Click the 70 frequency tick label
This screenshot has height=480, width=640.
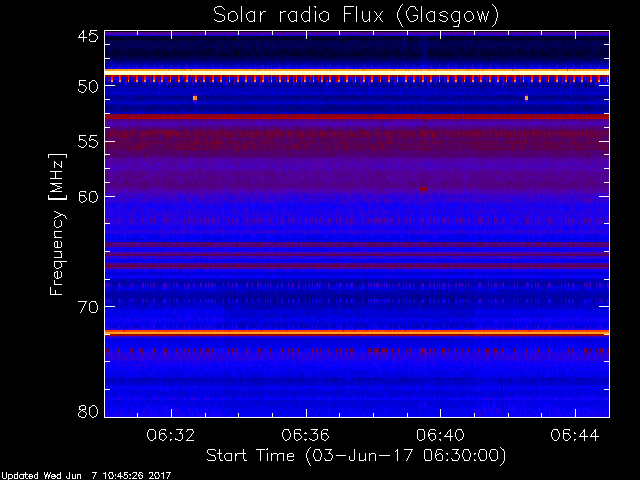[88, 307]
